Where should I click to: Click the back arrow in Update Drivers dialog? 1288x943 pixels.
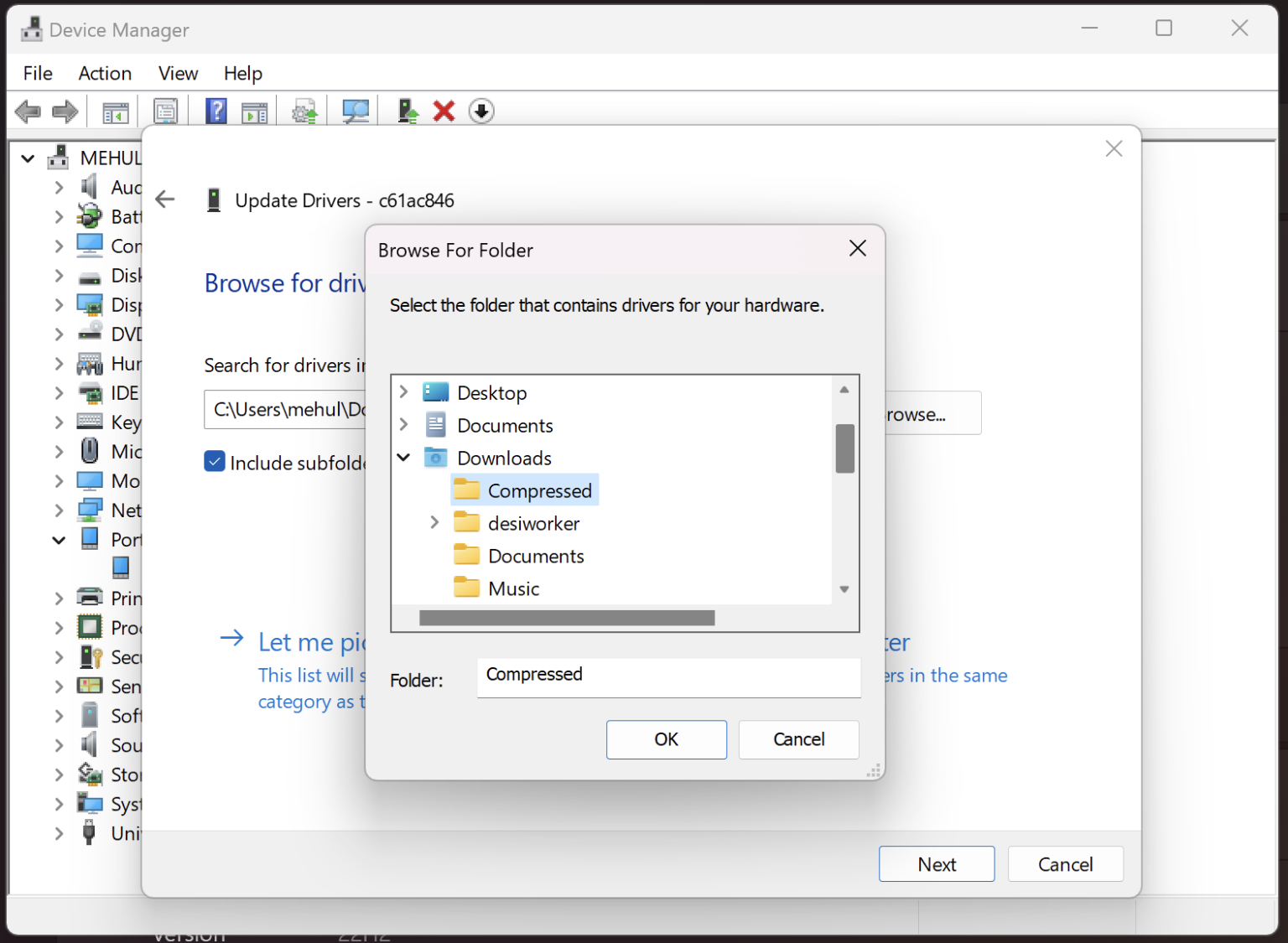164,199
